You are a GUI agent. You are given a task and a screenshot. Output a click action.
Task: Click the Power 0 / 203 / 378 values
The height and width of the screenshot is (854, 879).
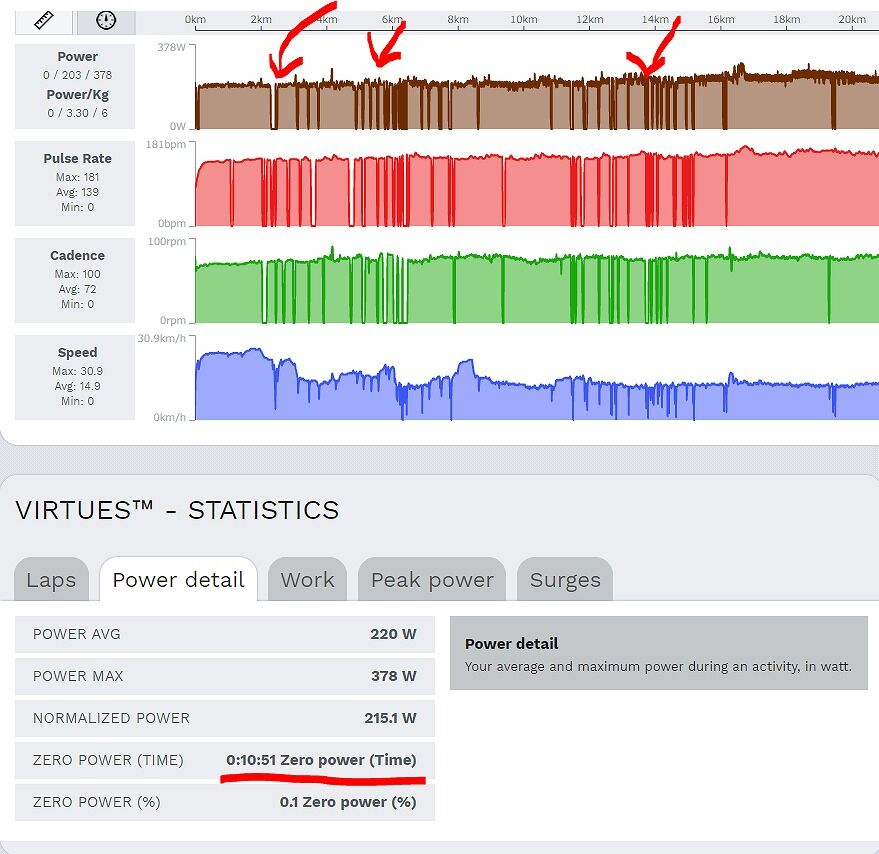coord(77,75)
